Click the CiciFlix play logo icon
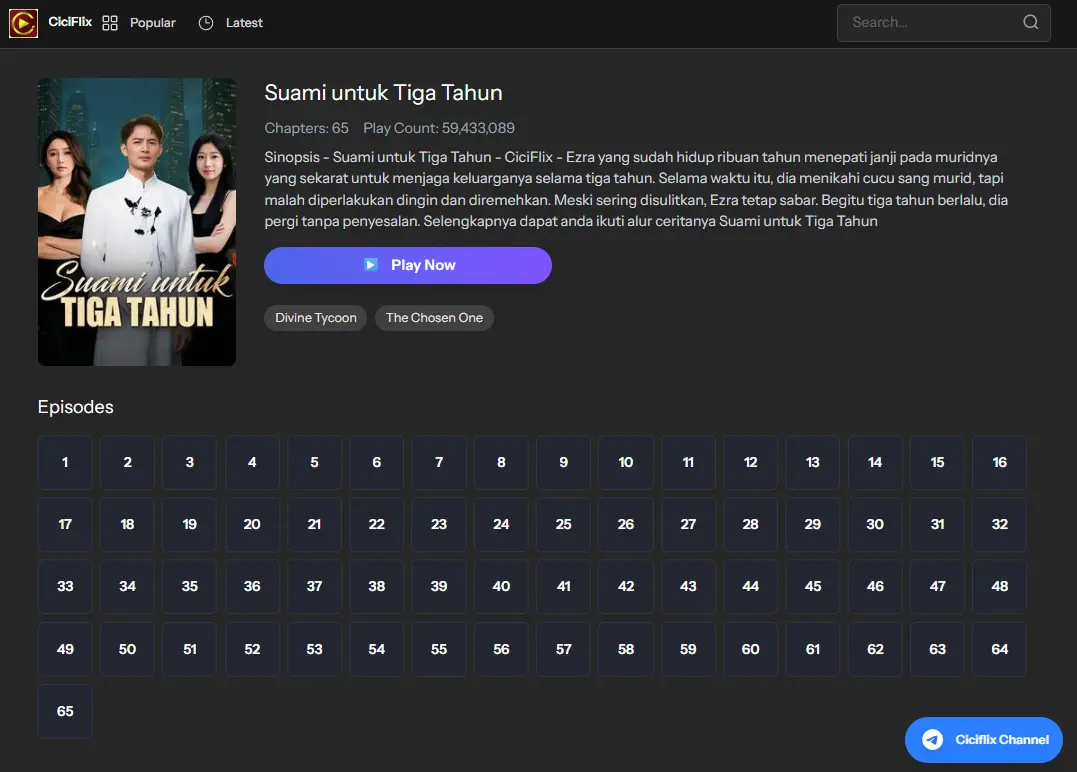 (21, 22)
